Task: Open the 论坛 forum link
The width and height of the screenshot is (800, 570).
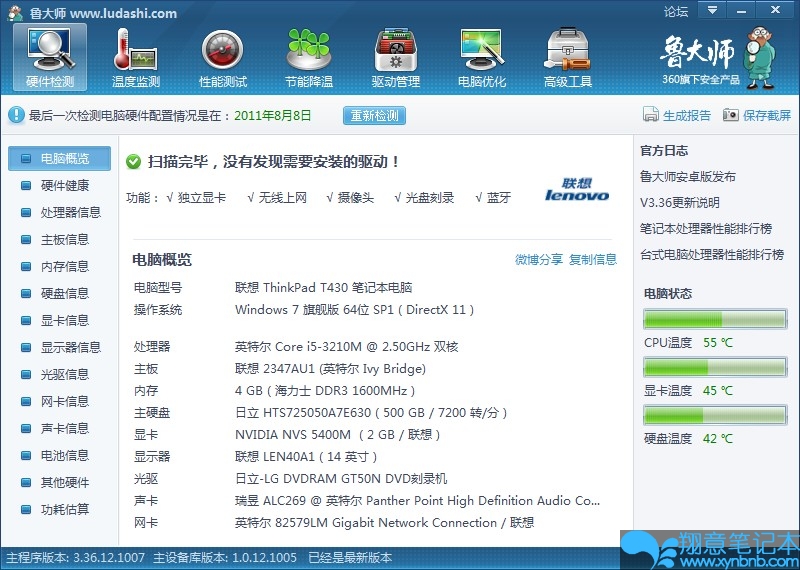Action: coord(676,12)
